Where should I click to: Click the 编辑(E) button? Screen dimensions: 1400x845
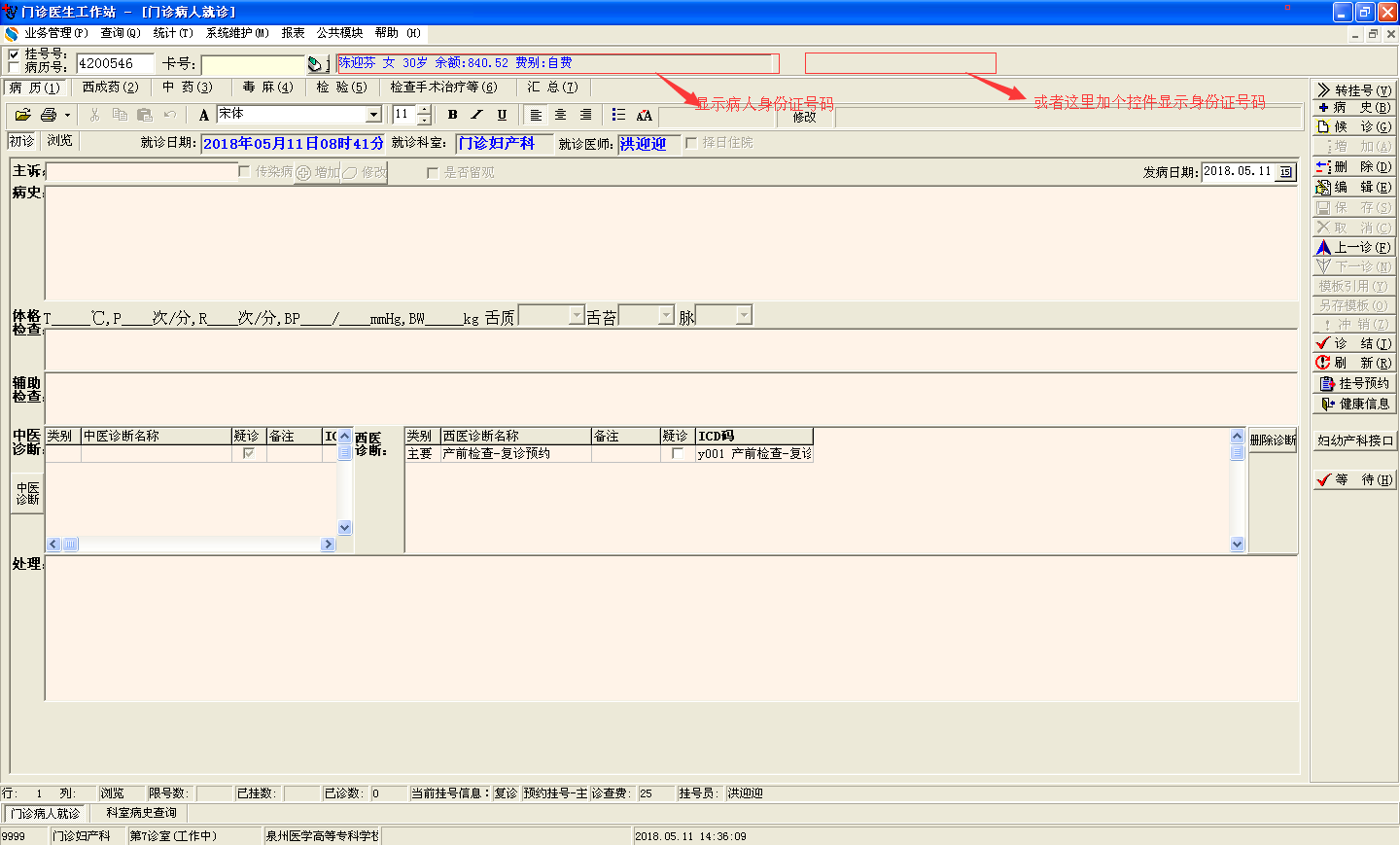[x=1354, y=187]
